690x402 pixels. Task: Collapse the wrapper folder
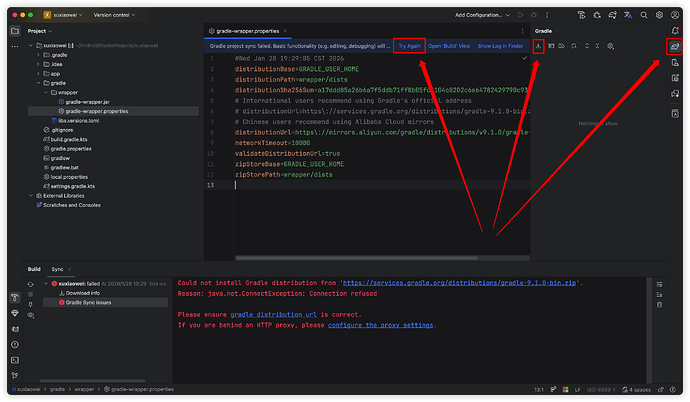[x=45, y=92]
